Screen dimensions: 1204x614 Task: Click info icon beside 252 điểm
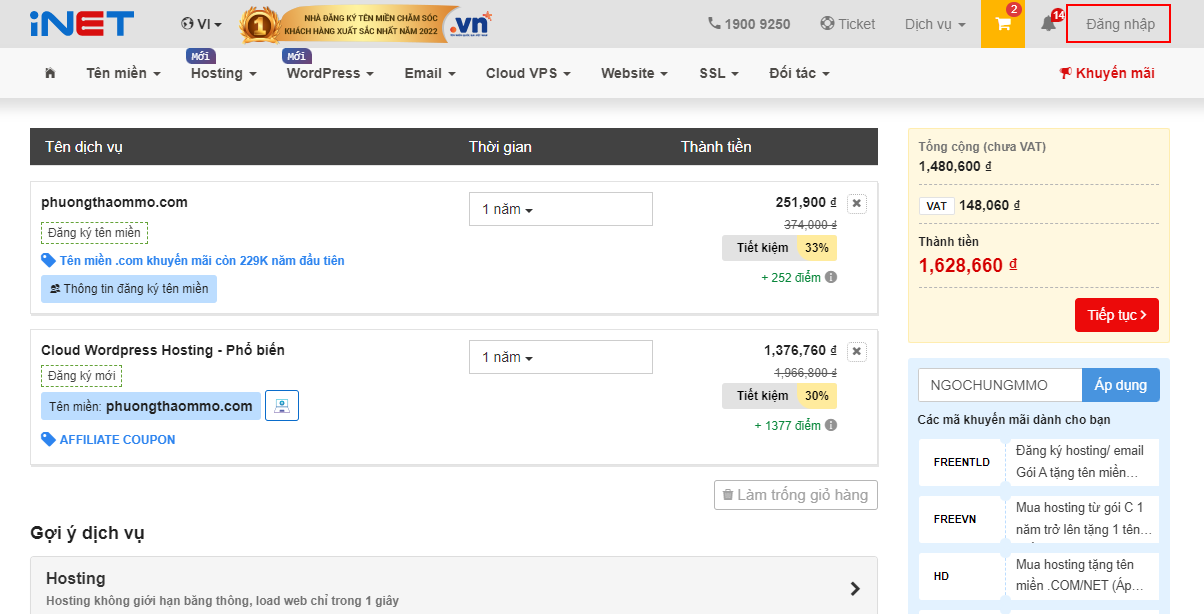point(831,277)
